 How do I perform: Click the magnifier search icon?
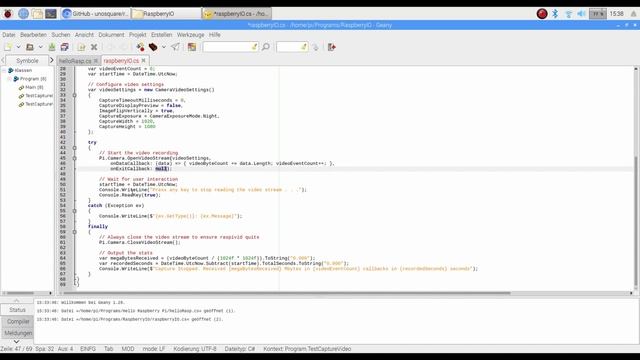point(266,47)
